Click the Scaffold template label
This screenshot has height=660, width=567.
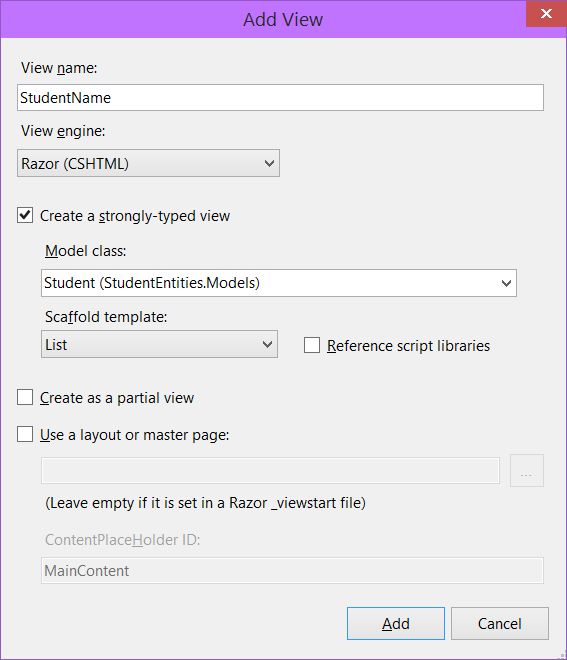tap(106, 317)
